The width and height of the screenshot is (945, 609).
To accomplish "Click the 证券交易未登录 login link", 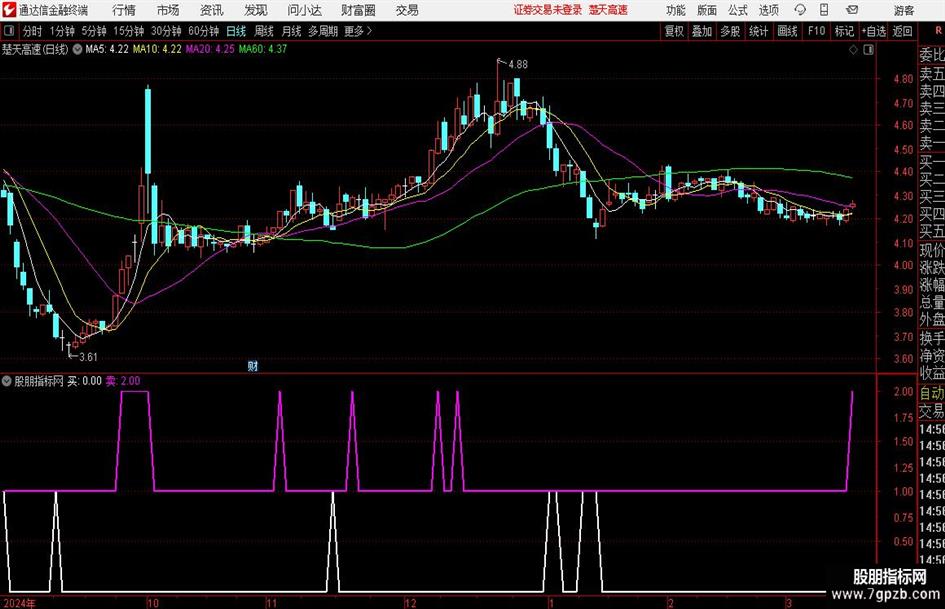I will (548, 10).
